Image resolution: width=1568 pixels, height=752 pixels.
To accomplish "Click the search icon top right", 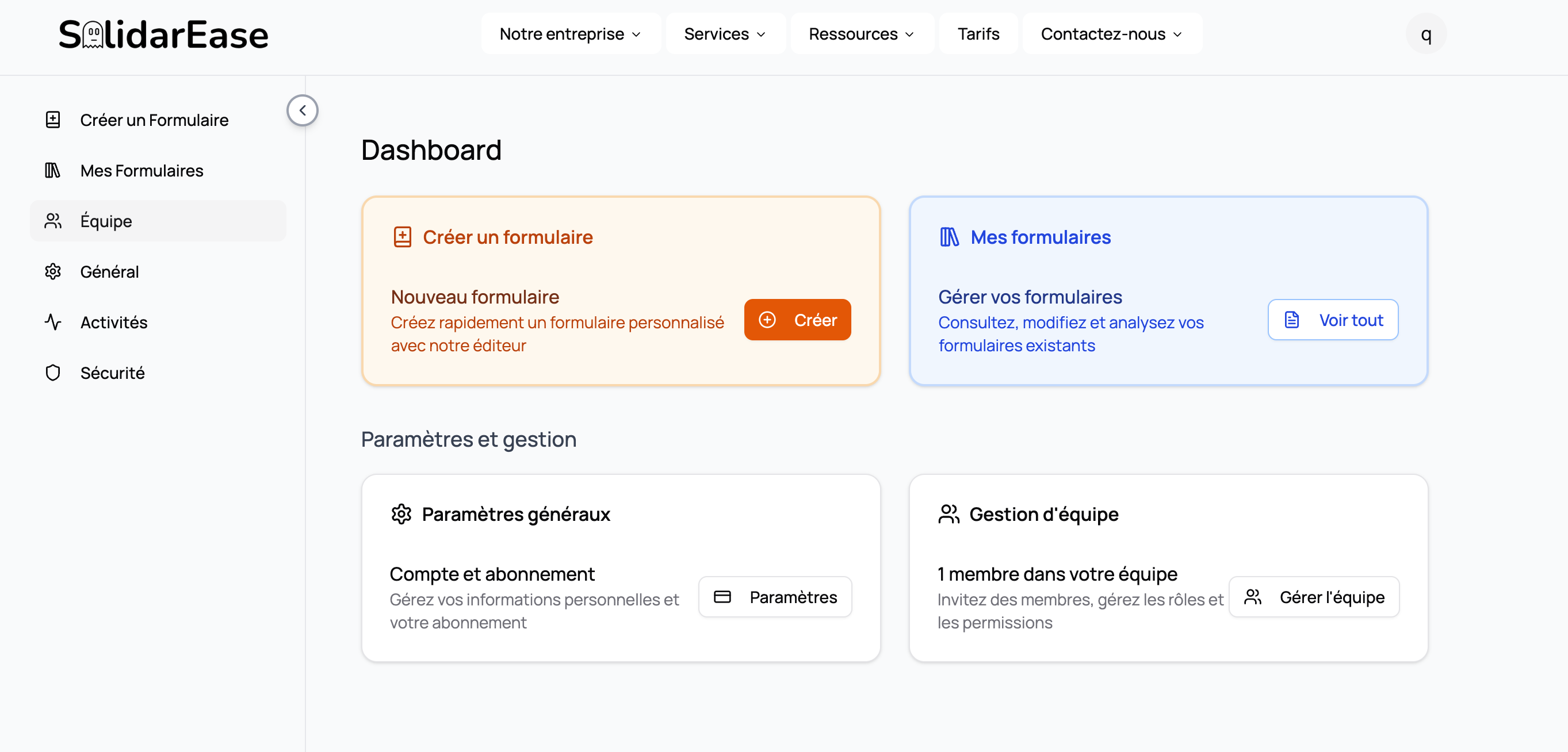I will pos(1426,34).
